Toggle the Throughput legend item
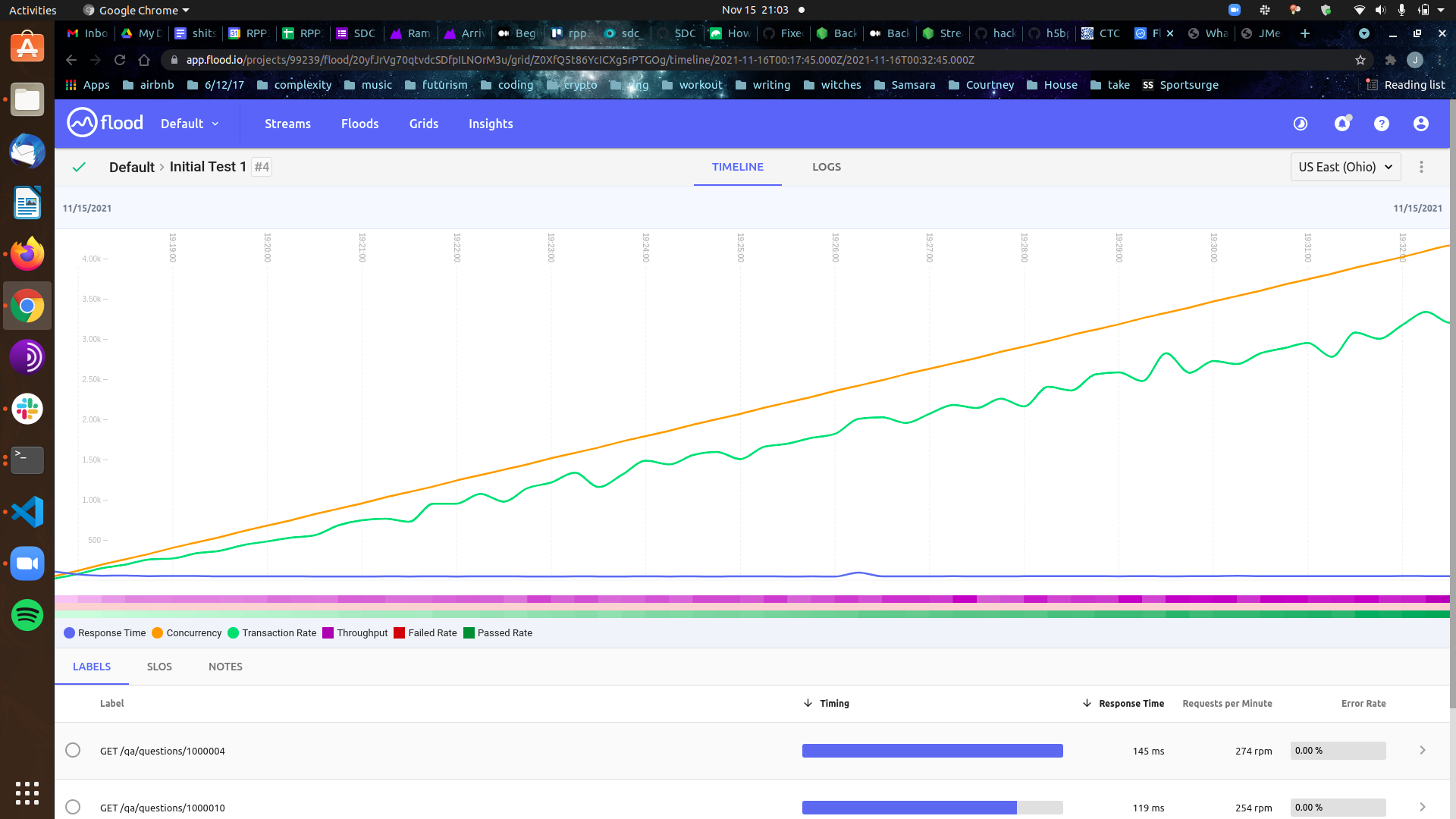 (355, 633)
